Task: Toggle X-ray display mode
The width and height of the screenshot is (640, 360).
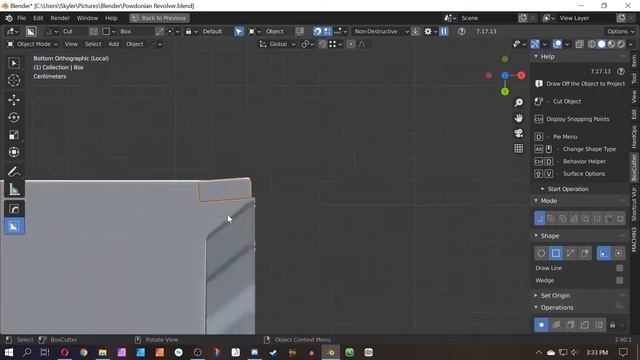Action: (x=579, y=44)
